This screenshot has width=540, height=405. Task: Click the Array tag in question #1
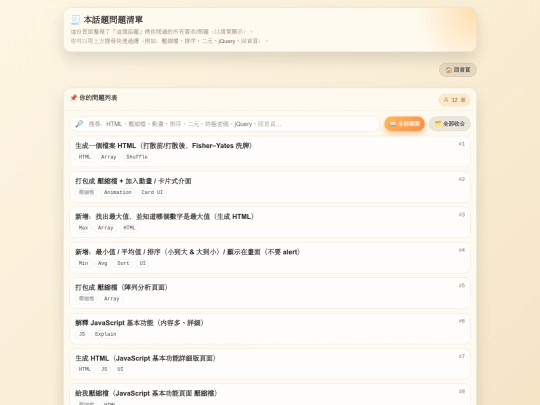point(108,157)
